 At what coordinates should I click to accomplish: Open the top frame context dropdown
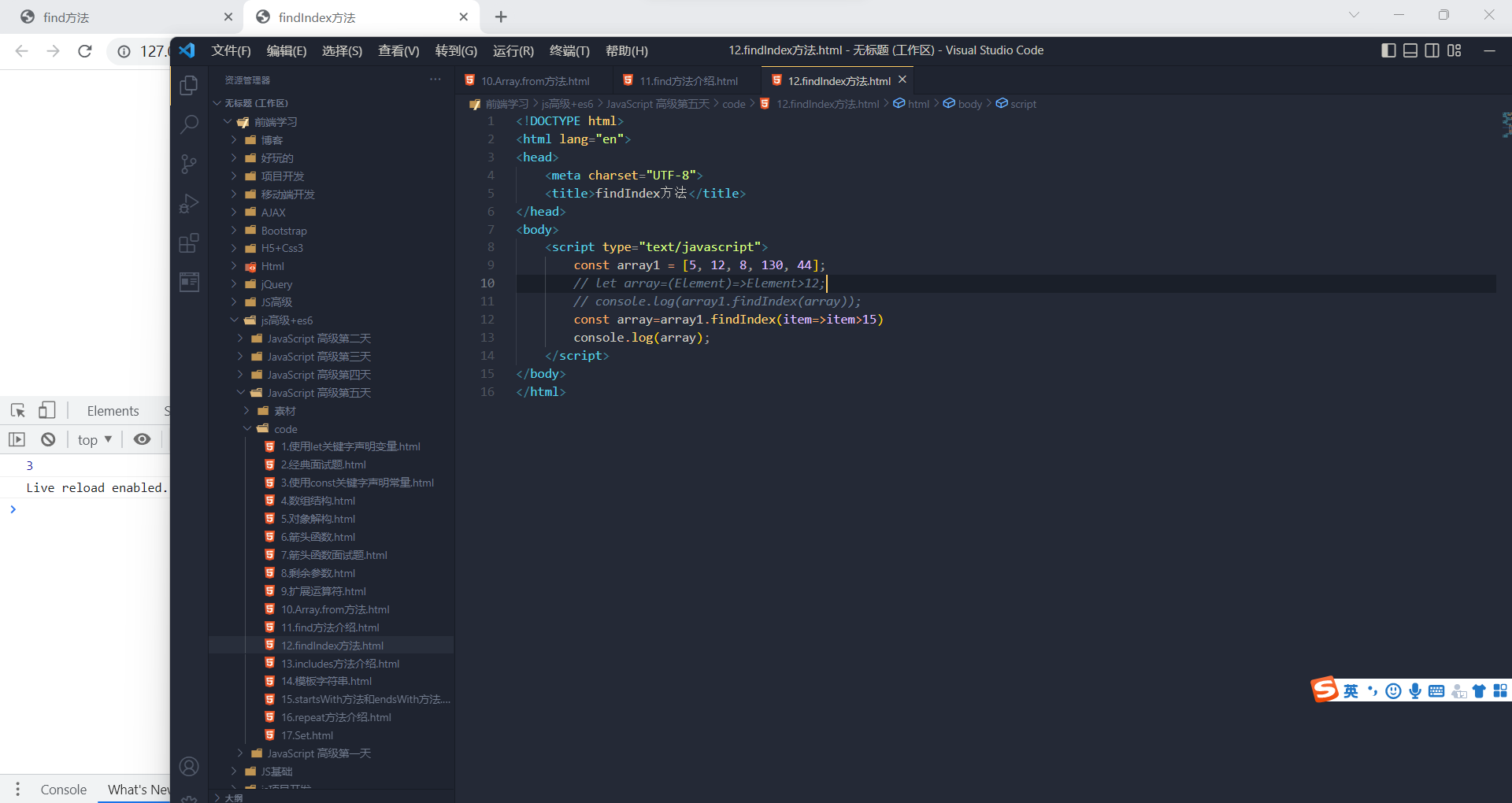93,439
